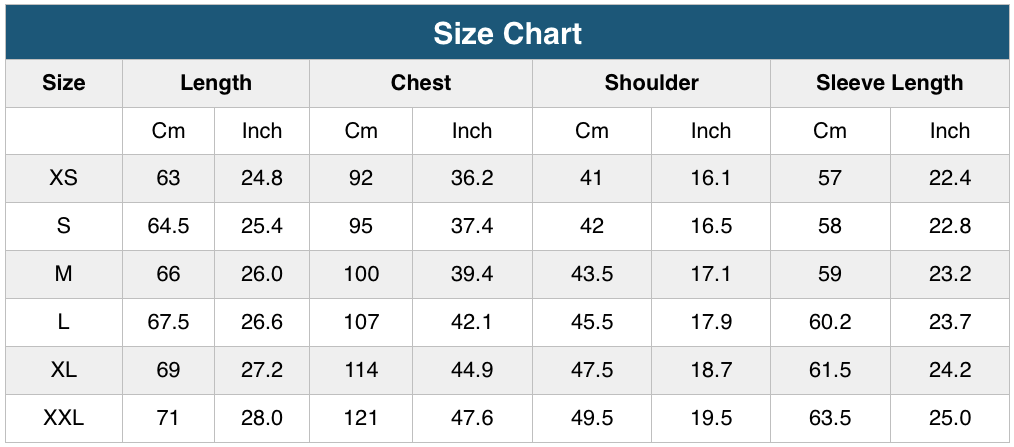Click the Inch subheader under Chest
Image resolution: width=1014 pixels, height=447 pixels.
(472, 131)
